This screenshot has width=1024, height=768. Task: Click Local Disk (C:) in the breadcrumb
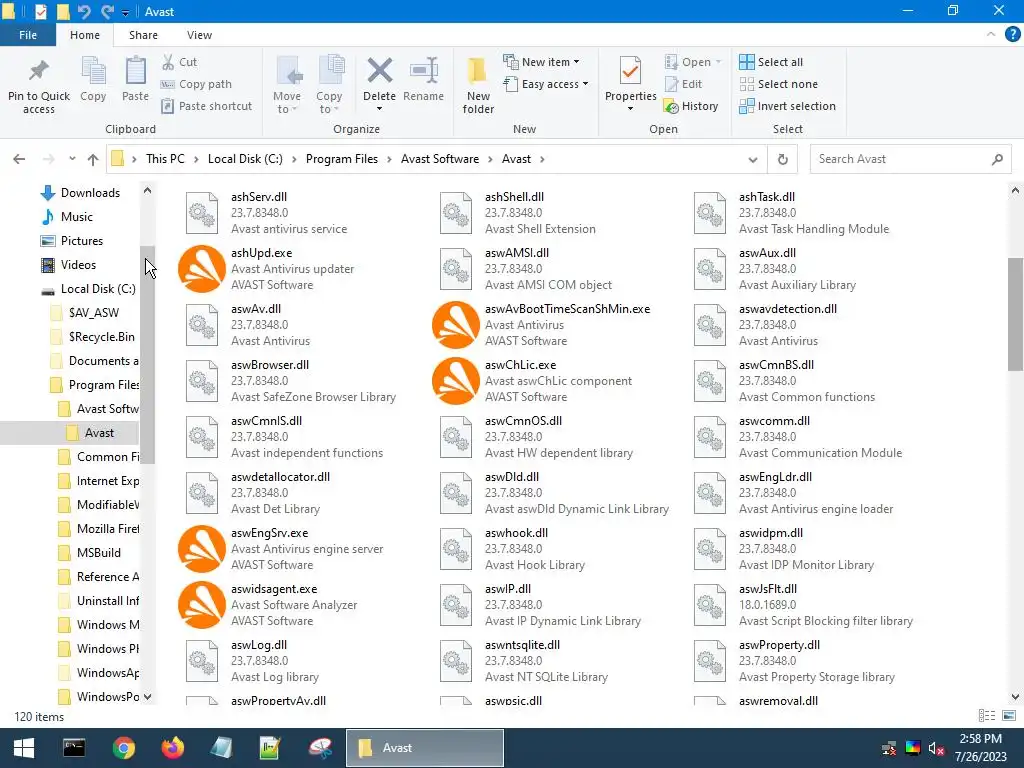[245, 159]
